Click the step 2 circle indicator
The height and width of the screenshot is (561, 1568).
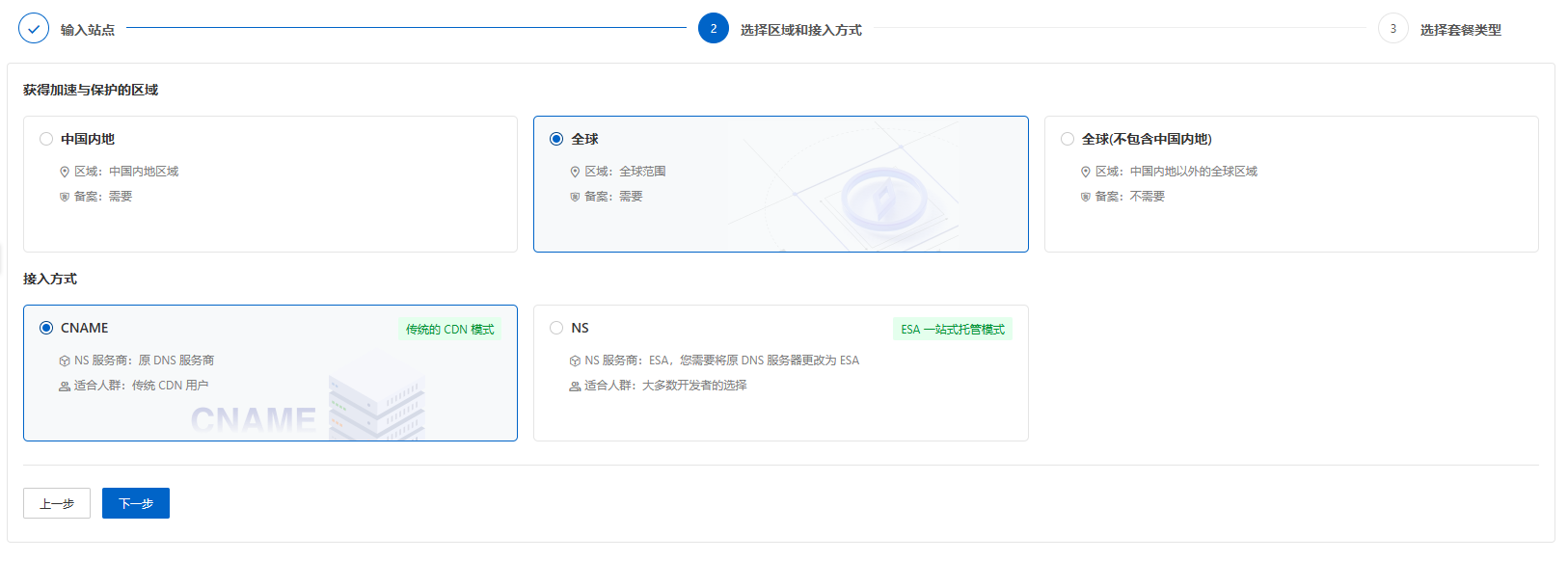click(x=714, y=29)
